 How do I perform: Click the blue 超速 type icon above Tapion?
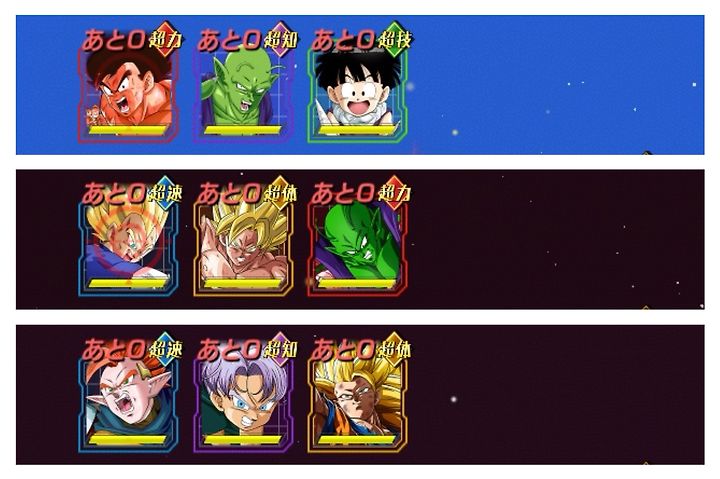(x=165, y=349)
